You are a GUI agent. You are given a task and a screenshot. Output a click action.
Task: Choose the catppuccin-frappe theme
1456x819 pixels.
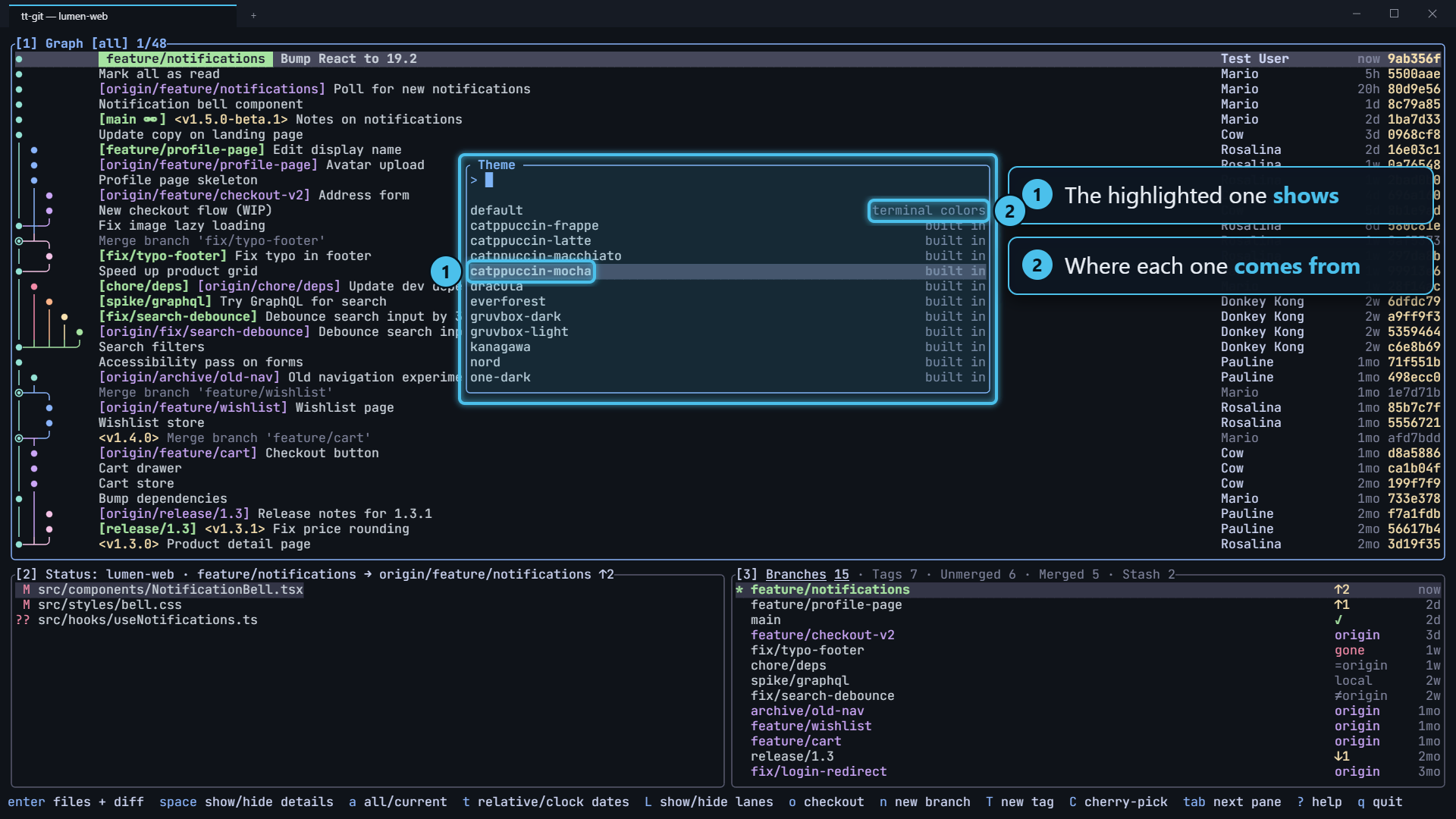pos(728,225)
